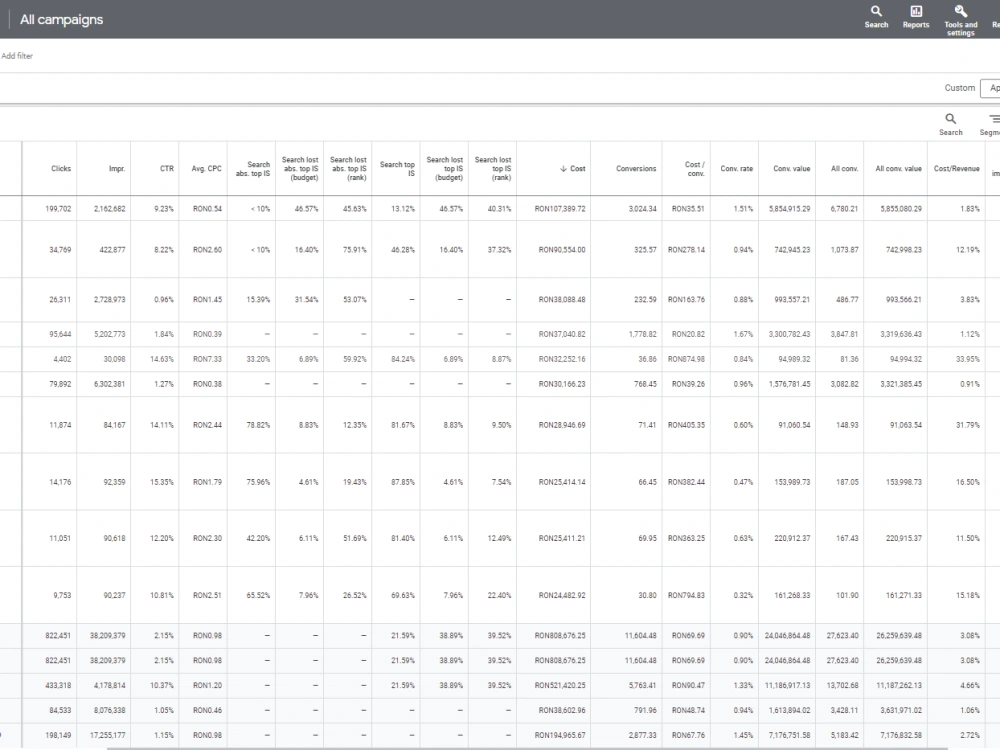Sort by the All conv. value header
The width and height of the screenshot is (1000, 750).
point(898,168)
